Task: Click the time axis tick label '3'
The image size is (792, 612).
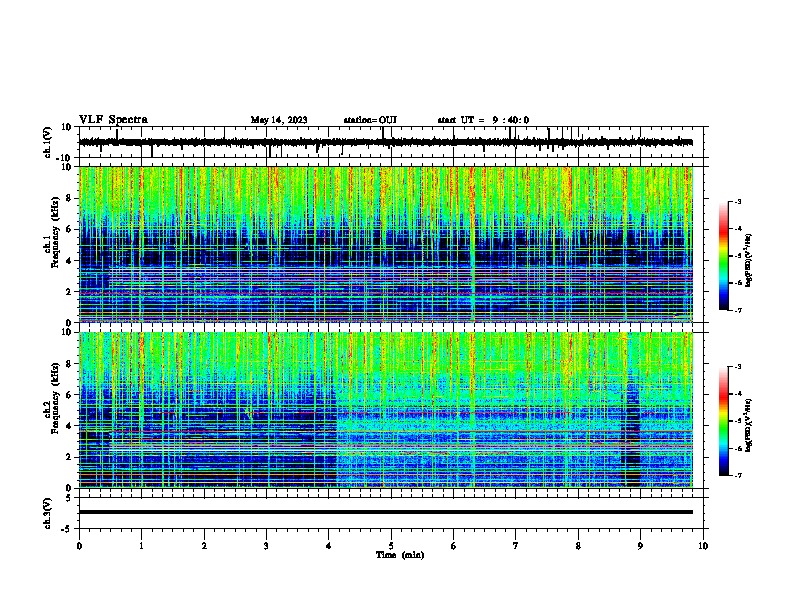Action: (266, 546)
